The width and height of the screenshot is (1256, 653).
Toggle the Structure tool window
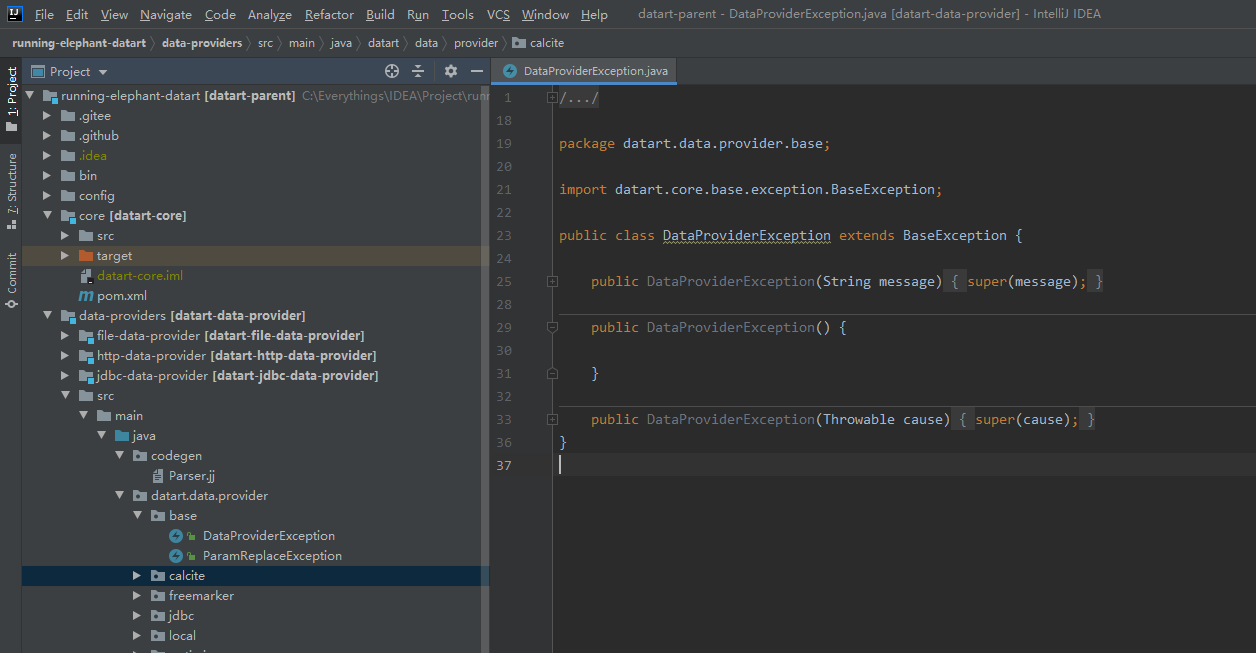pos(11,191)
